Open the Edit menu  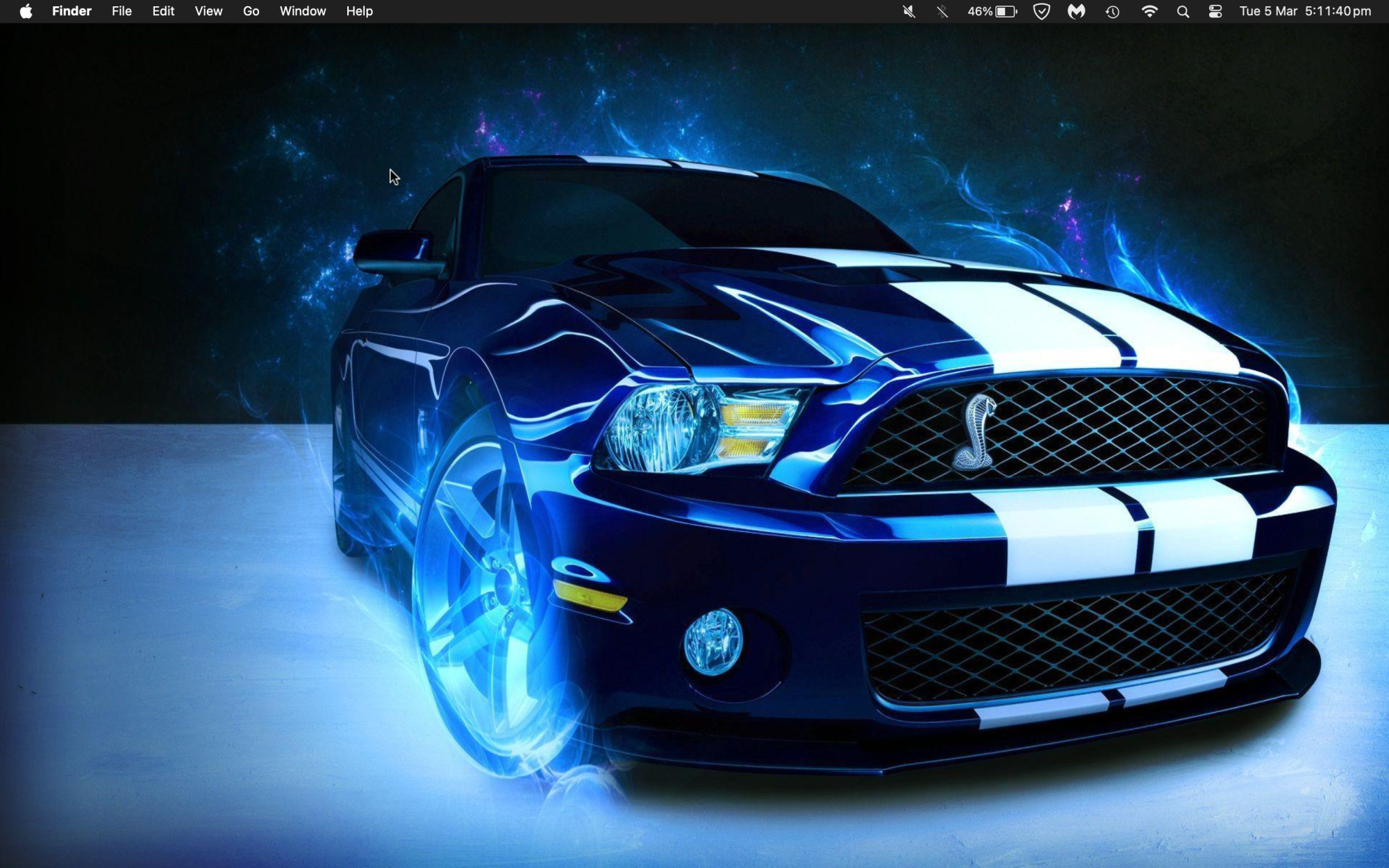point(163,11)
